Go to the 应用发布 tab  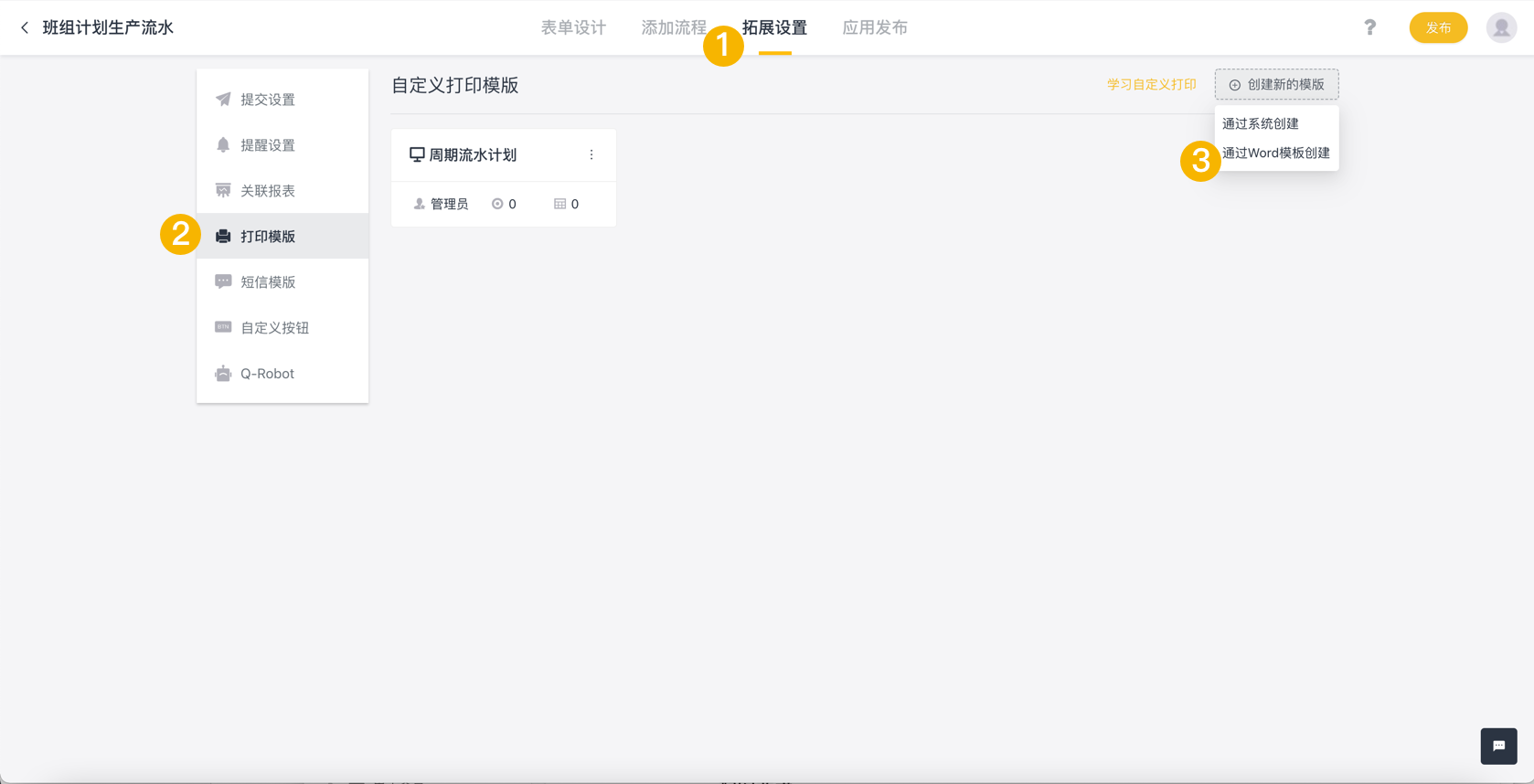[875, 27]
